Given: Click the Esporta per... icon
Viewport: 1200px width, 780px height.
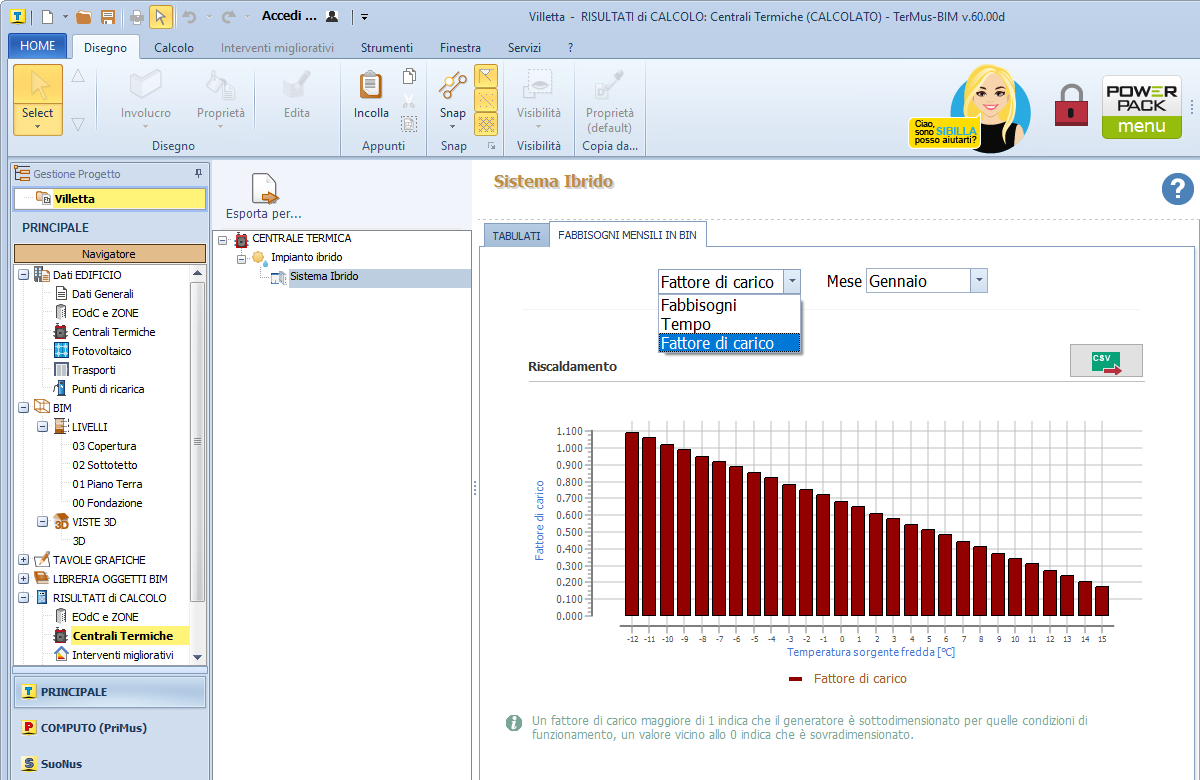Looking at the screenshot, I should (264, 188).
